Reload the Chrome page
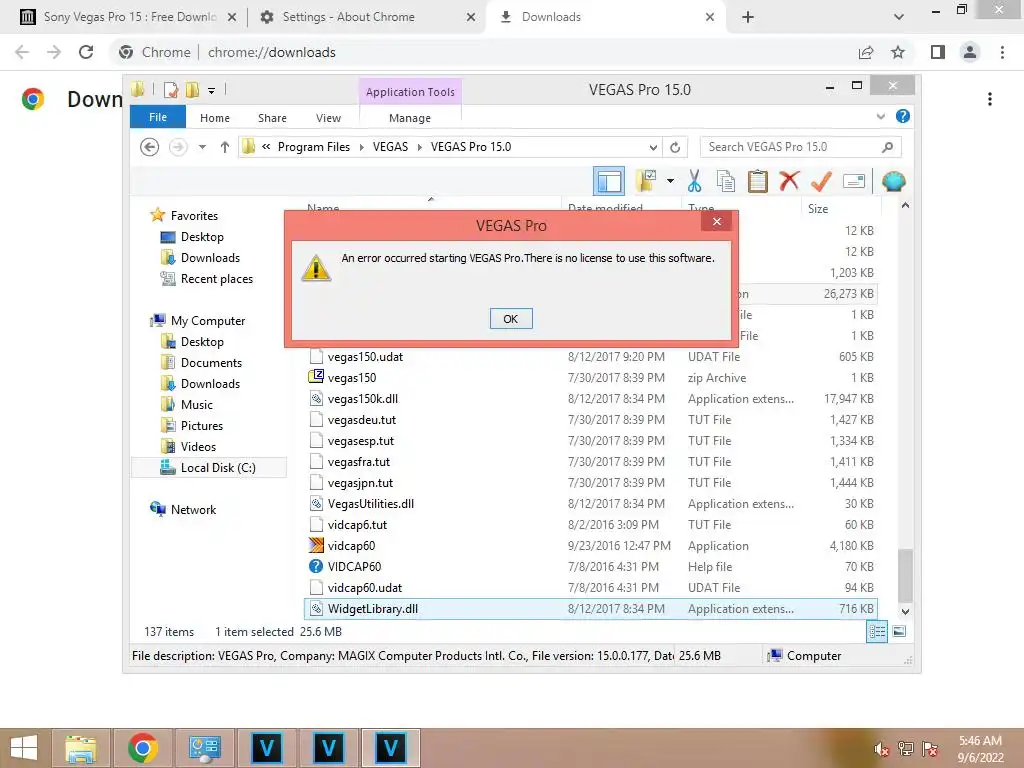 tap(86, 52)
